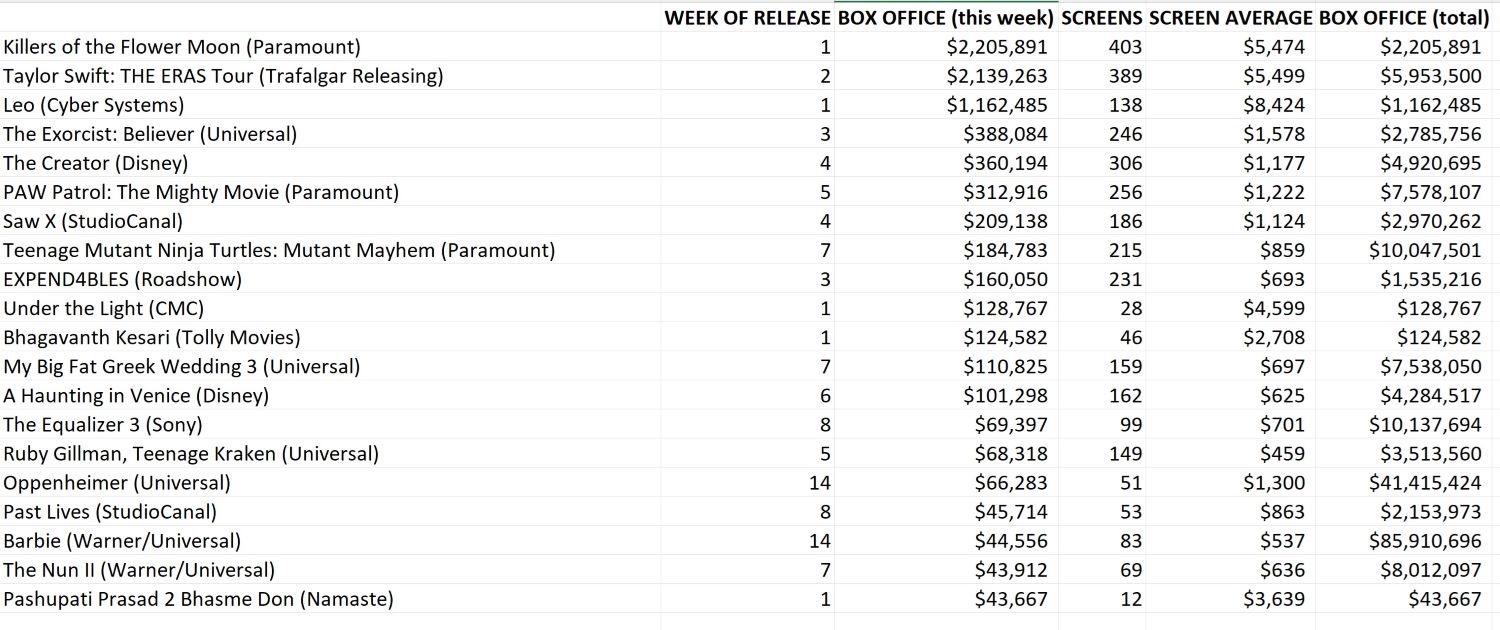Click the Past Lives (StudioCanal) cell
Image resolution: width=1500 pixels, height=630 pixels.
[x=110, y=512]
